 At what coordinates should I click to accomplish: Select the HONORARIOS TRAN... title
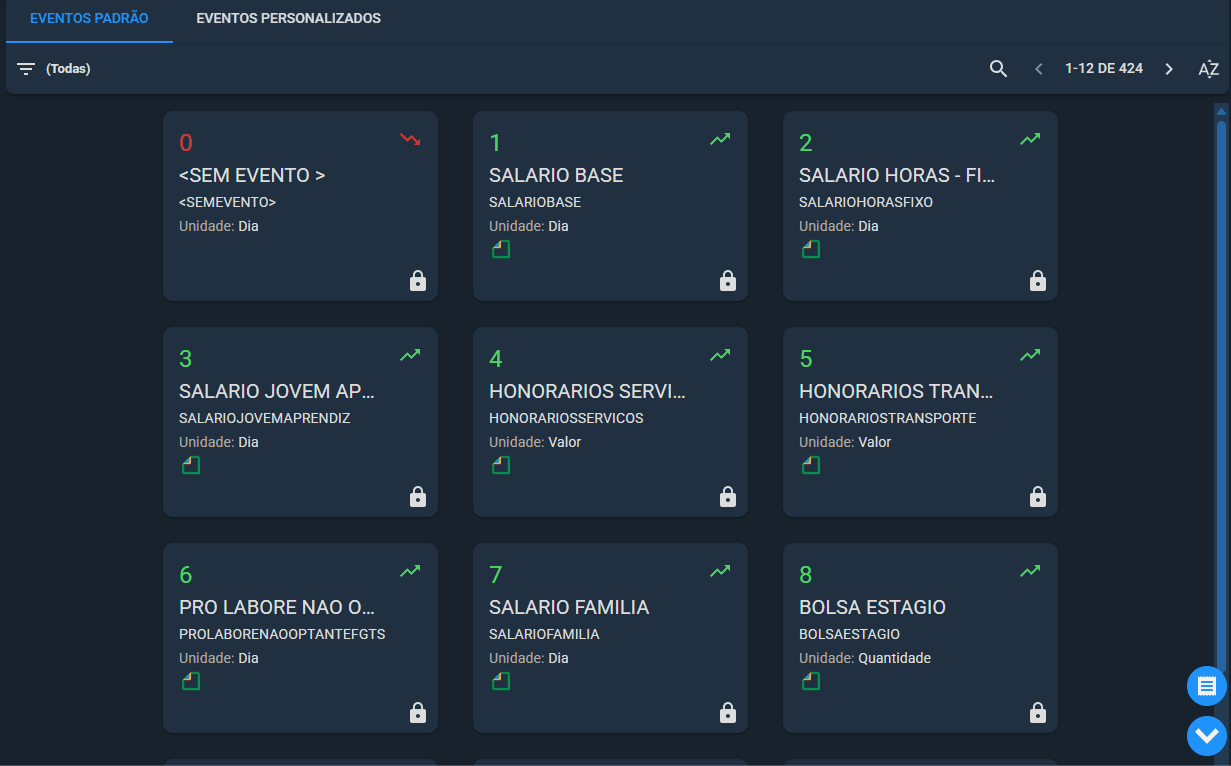tap(896, 391)
